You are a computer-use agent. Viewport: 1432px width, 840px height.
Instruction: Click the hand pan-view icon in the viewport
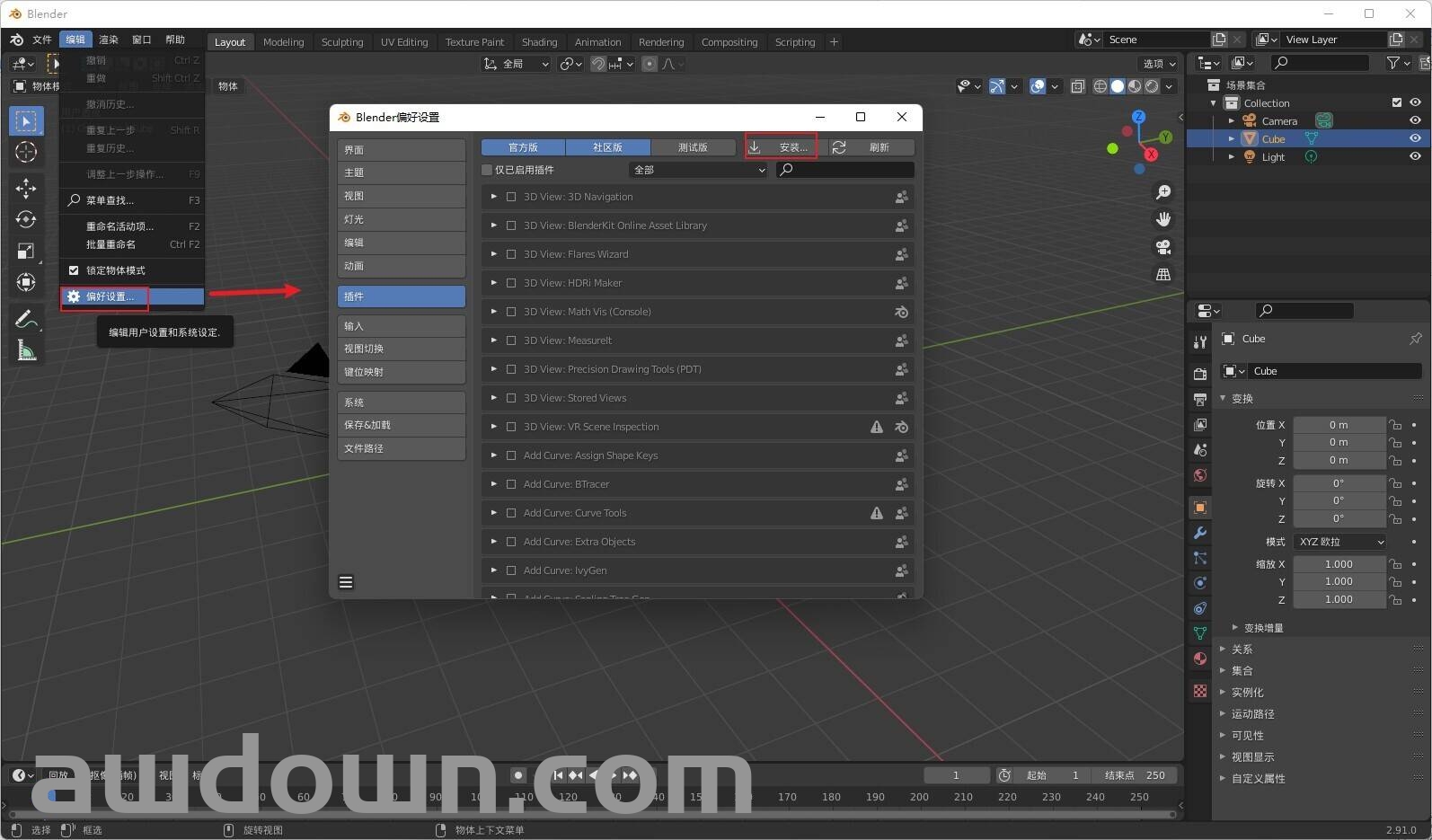tap(1163, 219)
